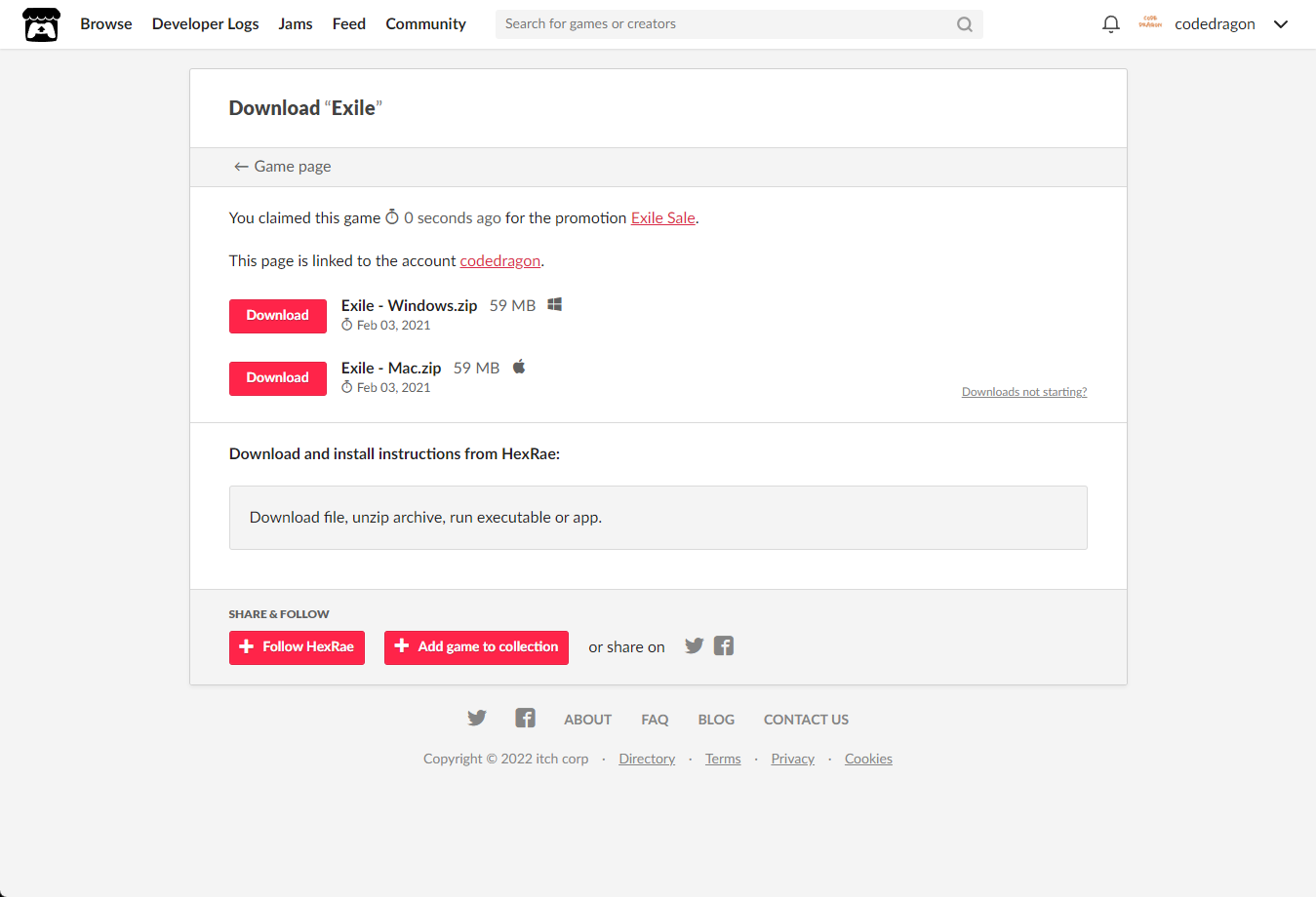The width and height of the screenshot is (1316, 897).
Task: Click the codedragon username in header
Action: pyautogui.click(x=1215, y=24)
